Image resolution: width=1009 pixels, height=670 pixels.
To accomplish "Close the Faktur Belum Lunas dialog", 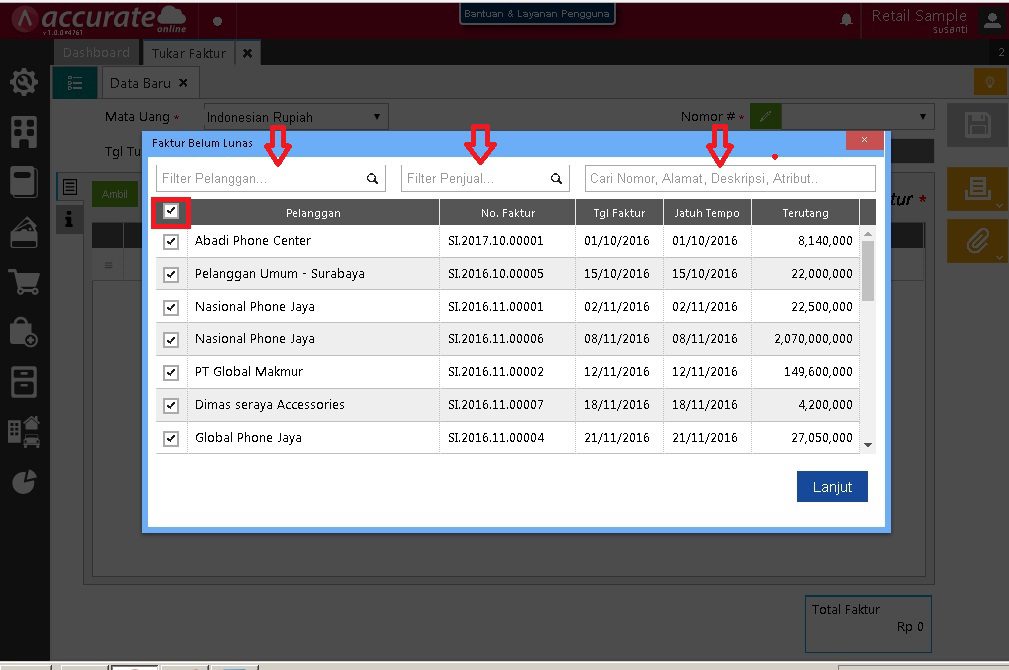I will 864,140.
